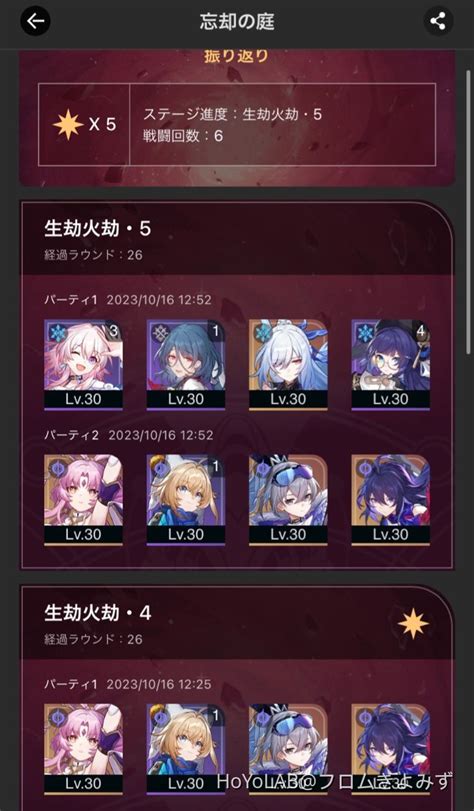Tap the blonde character in stage 5 party 2

(186, 500)
